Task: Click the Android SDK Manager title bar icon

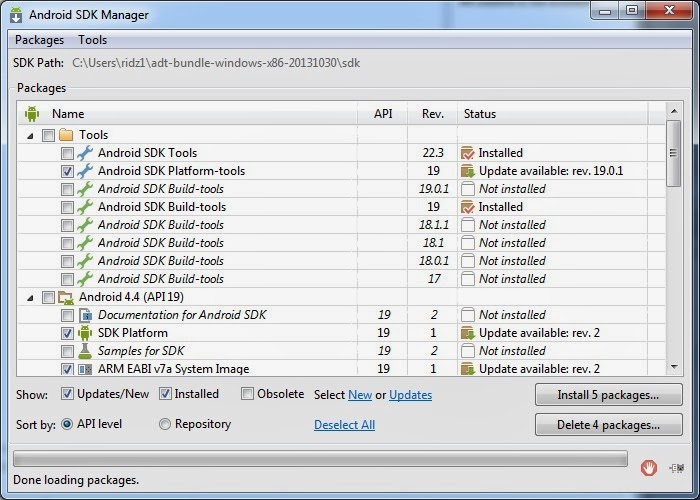Action: tap(16, 15)
